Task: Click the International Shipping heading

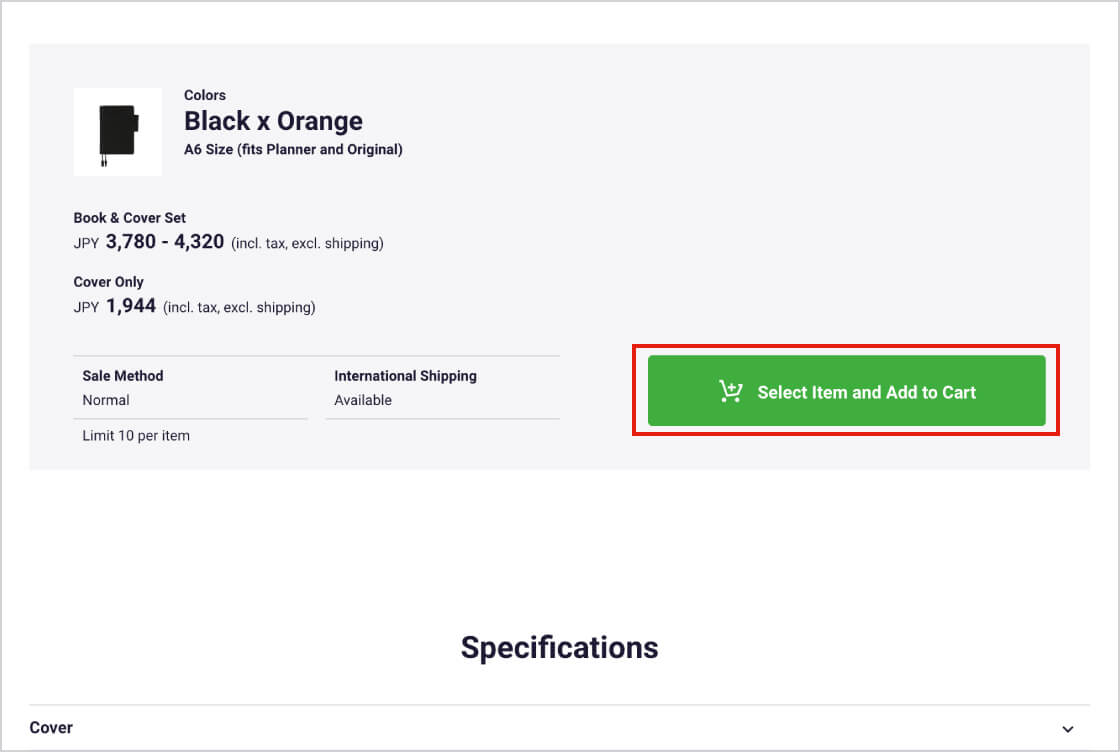Action: [x=405, y=376]
